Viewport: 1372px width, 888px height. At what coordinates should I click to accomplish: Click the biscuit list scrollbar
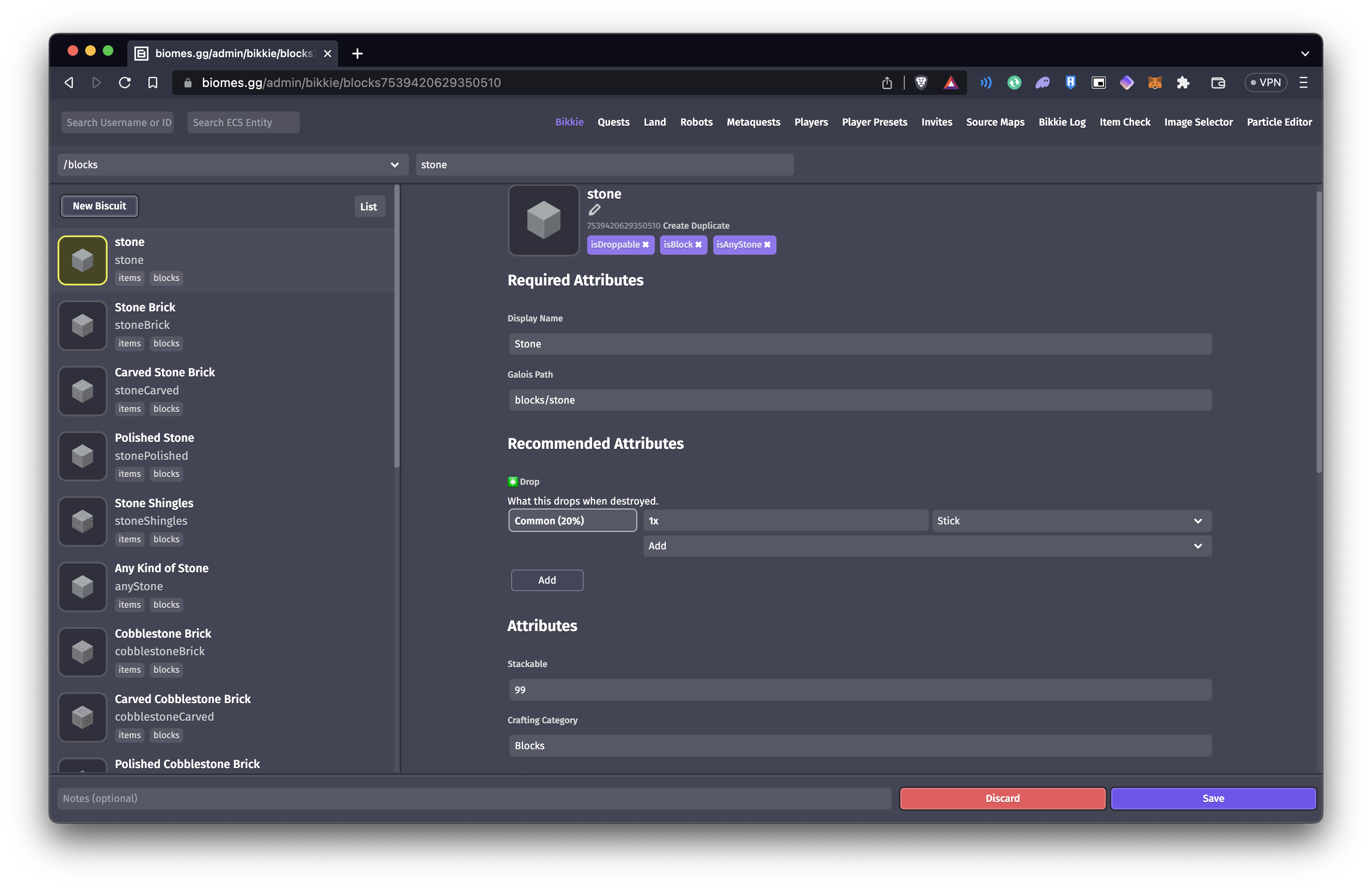pyautogui.click(x=397, y=326)
